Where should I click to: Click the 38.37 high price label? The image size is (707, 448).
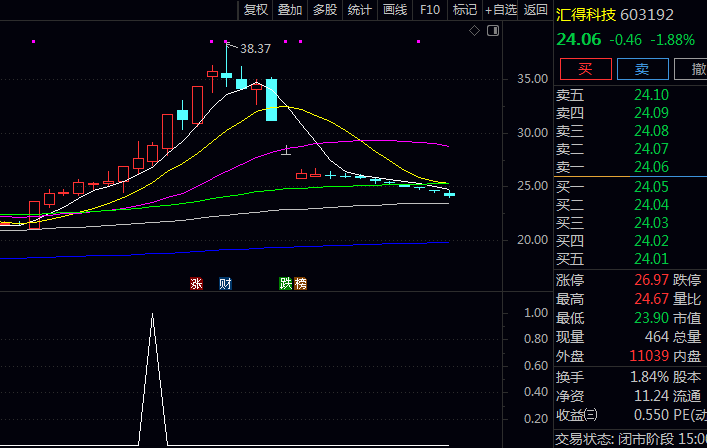(255, 48)
